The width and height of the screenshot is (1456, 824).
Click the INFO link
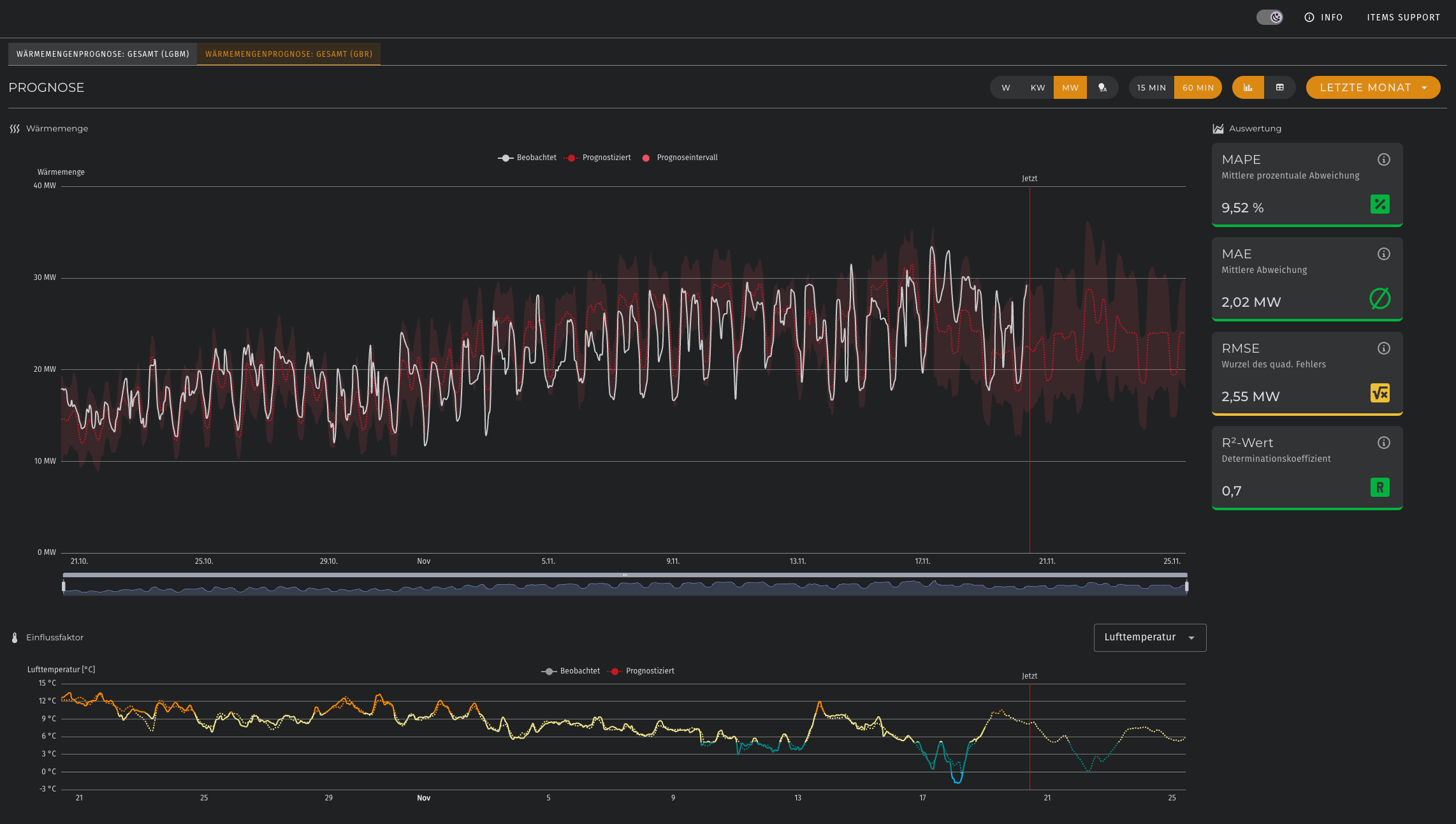click(x=1323, y=17)
